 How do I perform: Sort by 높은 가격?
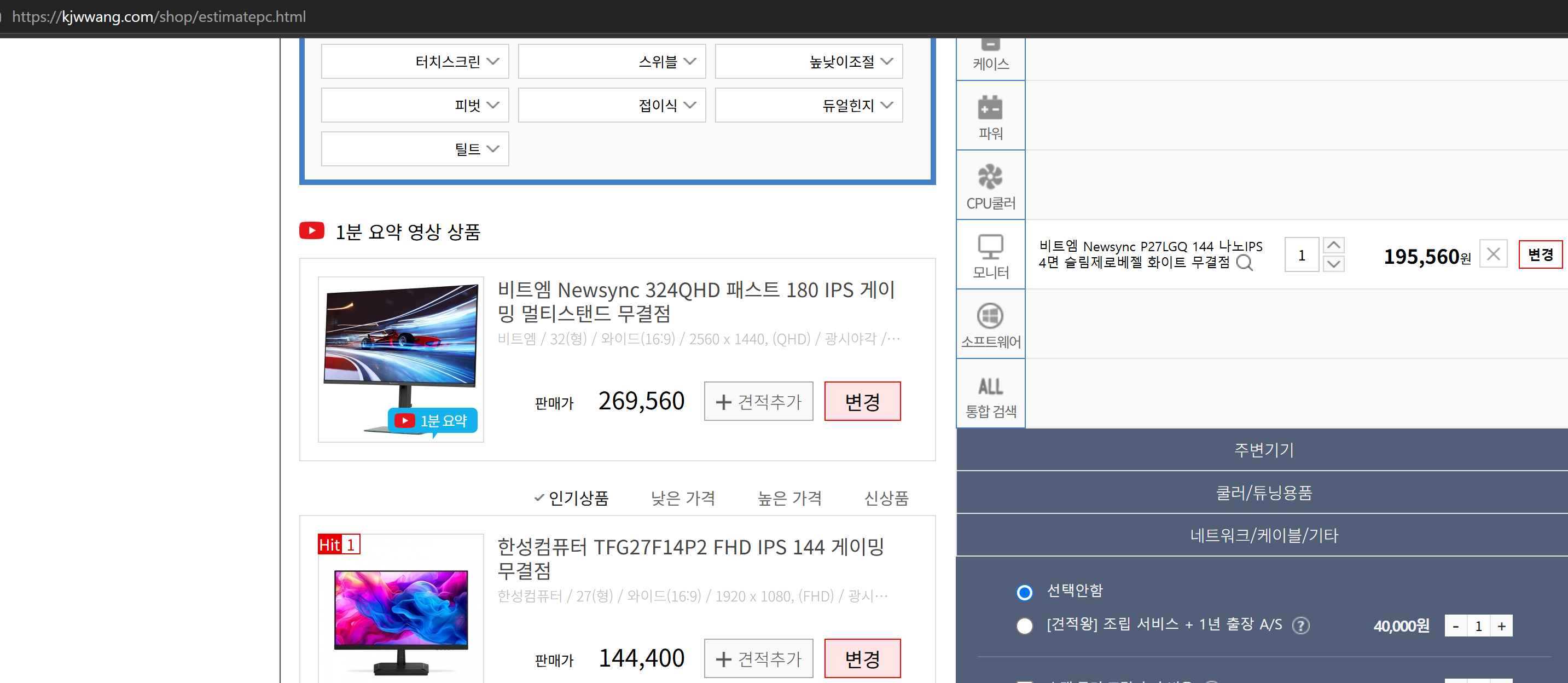(789, 498)
